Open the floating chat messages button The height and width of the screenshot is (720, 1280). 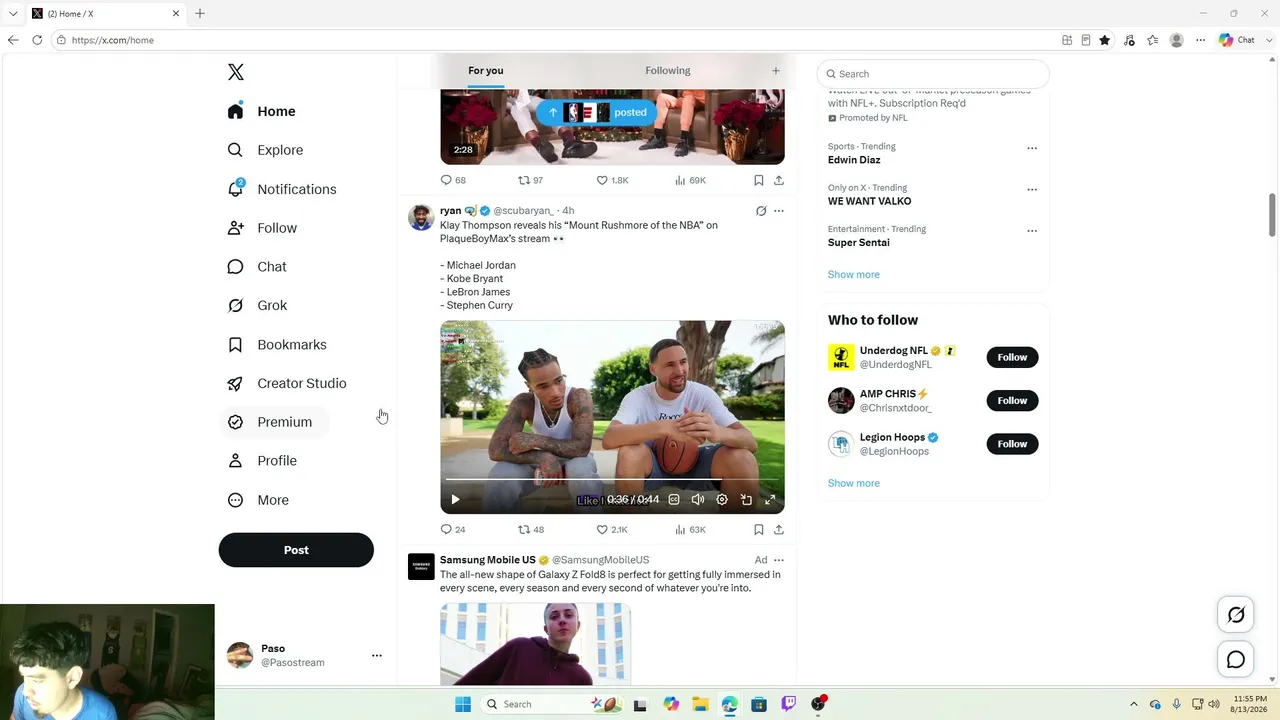[1236, 660]
